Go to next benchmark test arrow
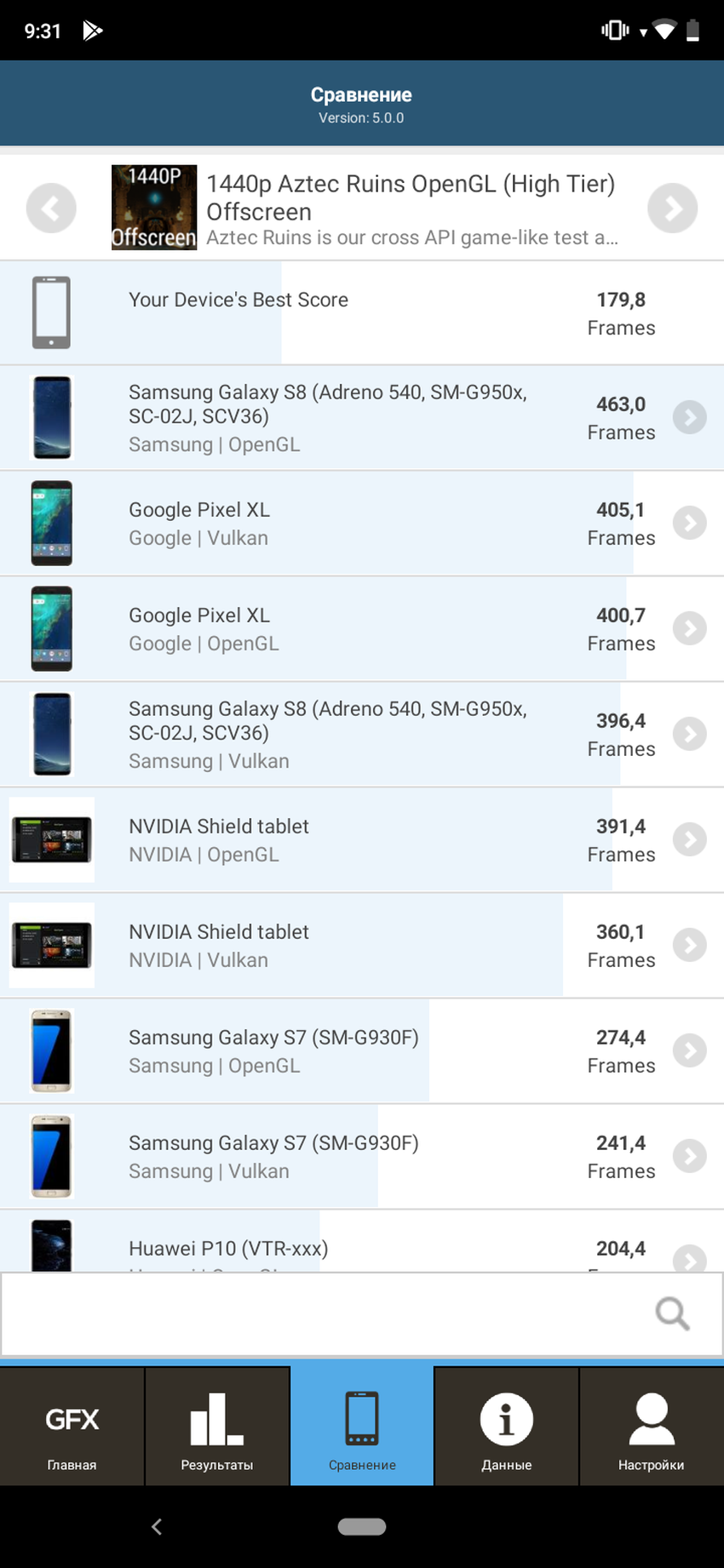The width and height of the screenshot is (724, 1568). point(672,208)
